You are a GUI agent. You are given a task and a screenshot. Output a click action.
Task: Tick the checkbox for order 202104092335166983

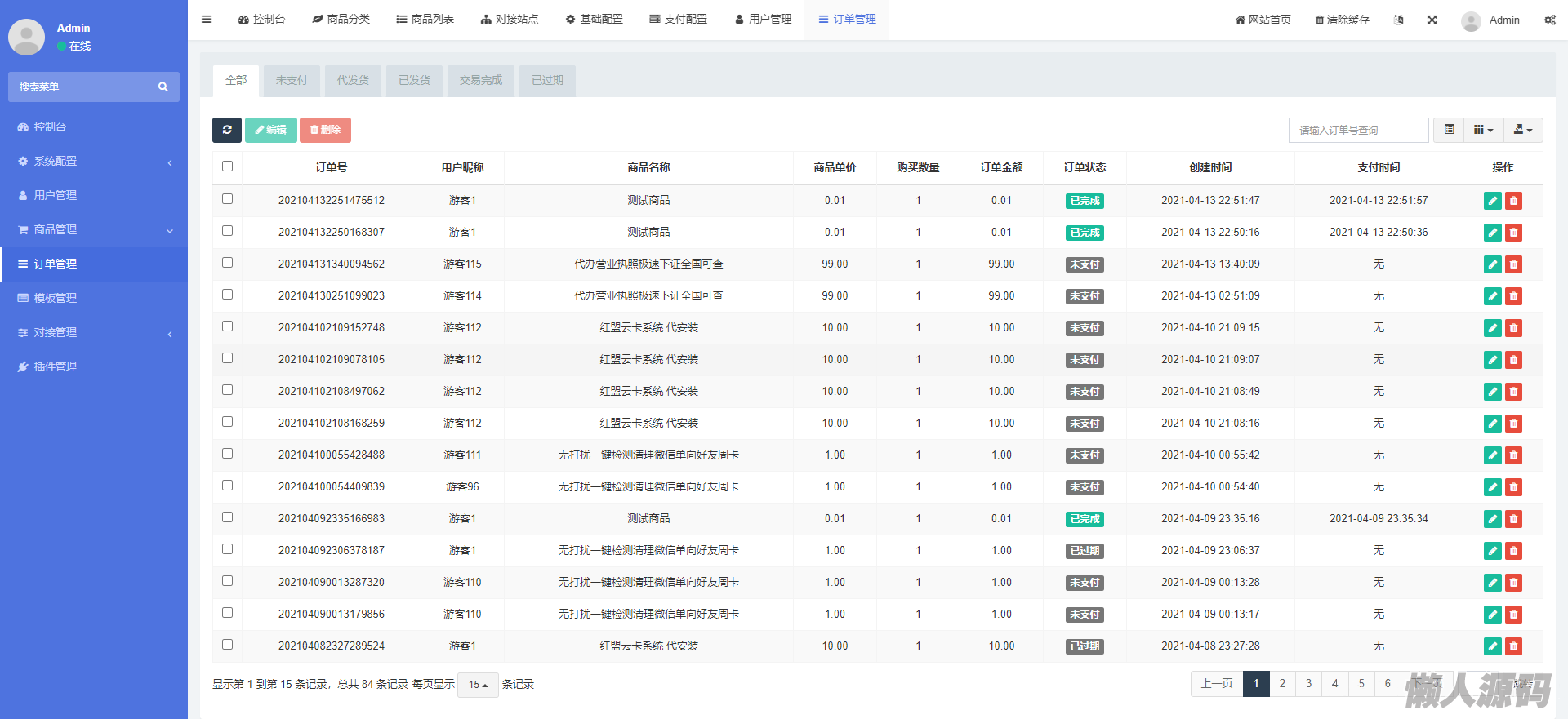point(227,517)
